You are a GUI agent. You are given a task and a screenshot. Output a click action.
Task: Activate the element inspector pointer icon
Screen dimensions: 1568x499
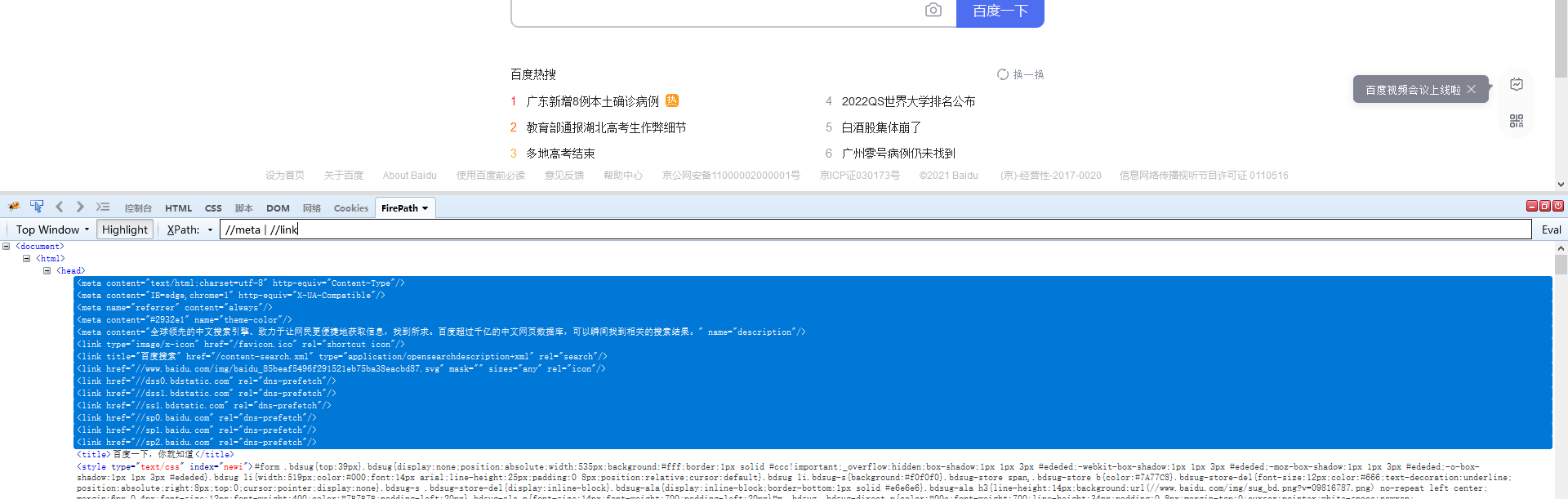37,207
